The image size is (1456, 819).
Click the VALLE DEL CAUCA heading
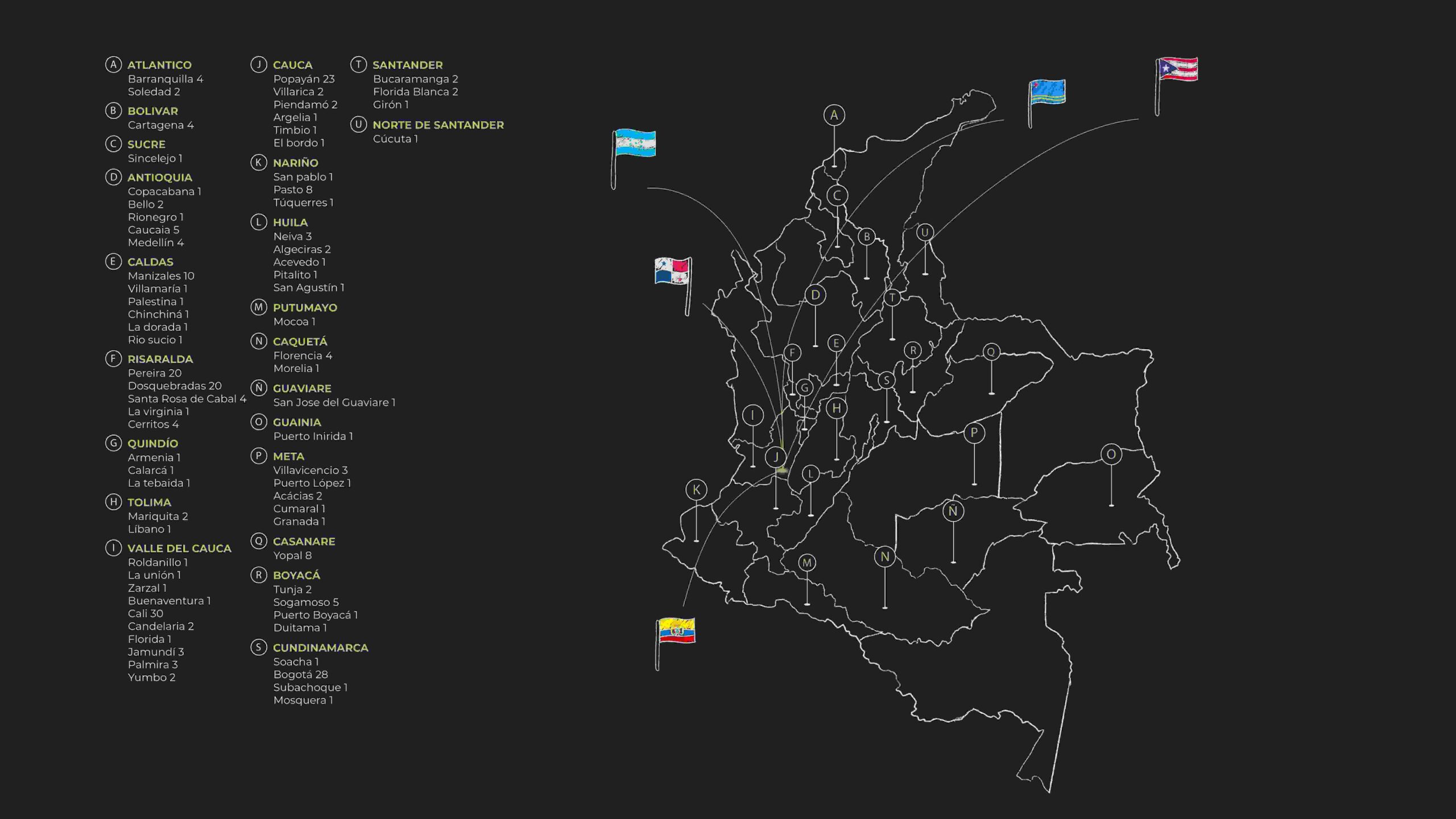(x=179, y=548)
